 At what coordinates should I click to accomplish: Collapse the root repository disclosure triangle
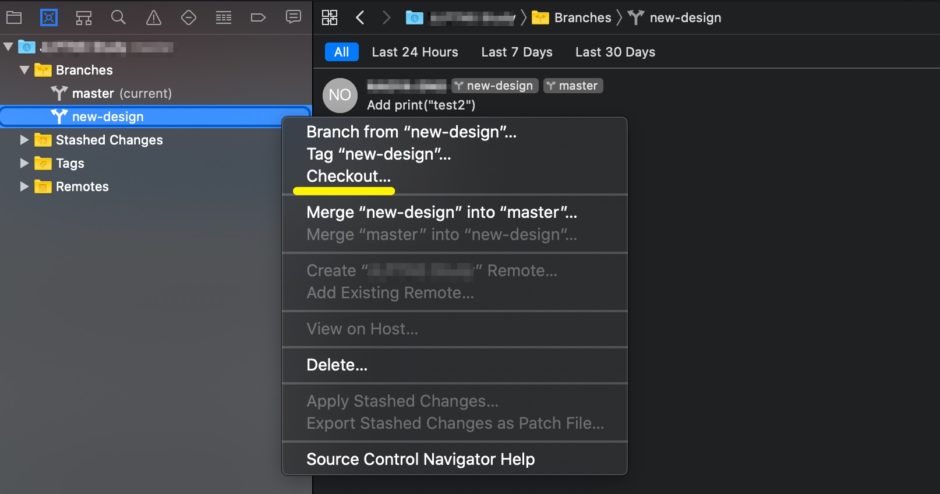click(x=8, y=47)
